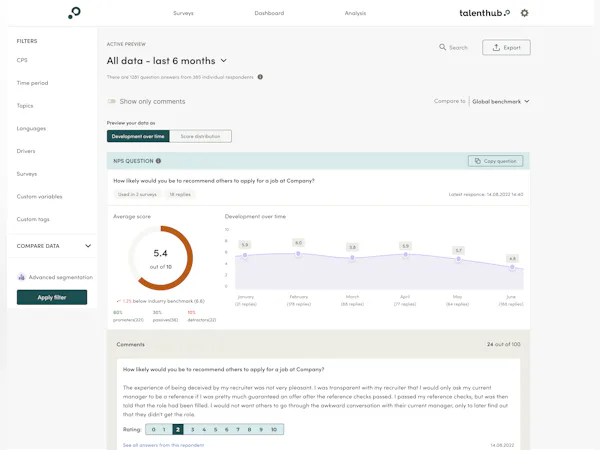Click the May data point on chart
The width and height of the screenshot is (600, 450).
tap(458, 259)
